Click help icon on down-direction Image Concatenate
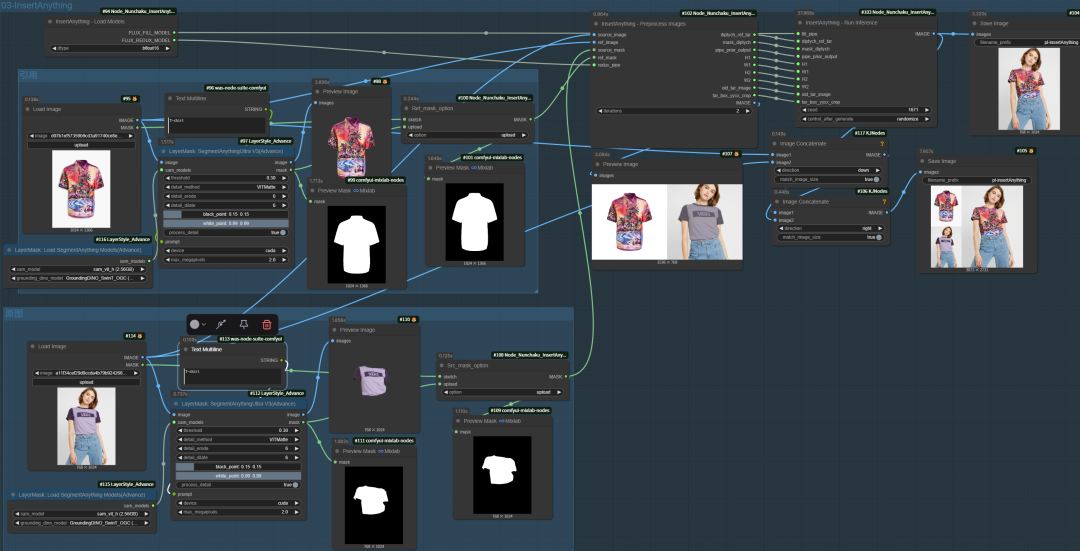 pyautogui.click(x=883, y=143)
